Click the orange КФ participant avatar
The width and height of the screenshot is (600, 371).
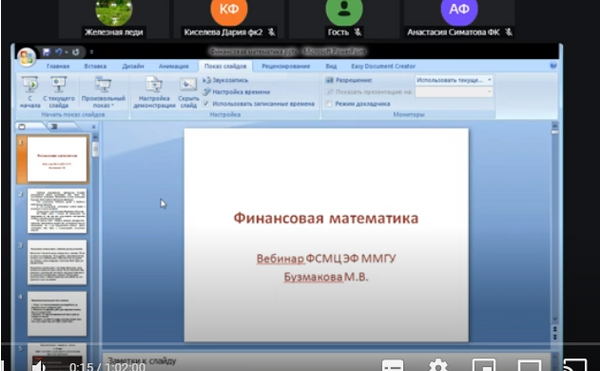(229, 10)
